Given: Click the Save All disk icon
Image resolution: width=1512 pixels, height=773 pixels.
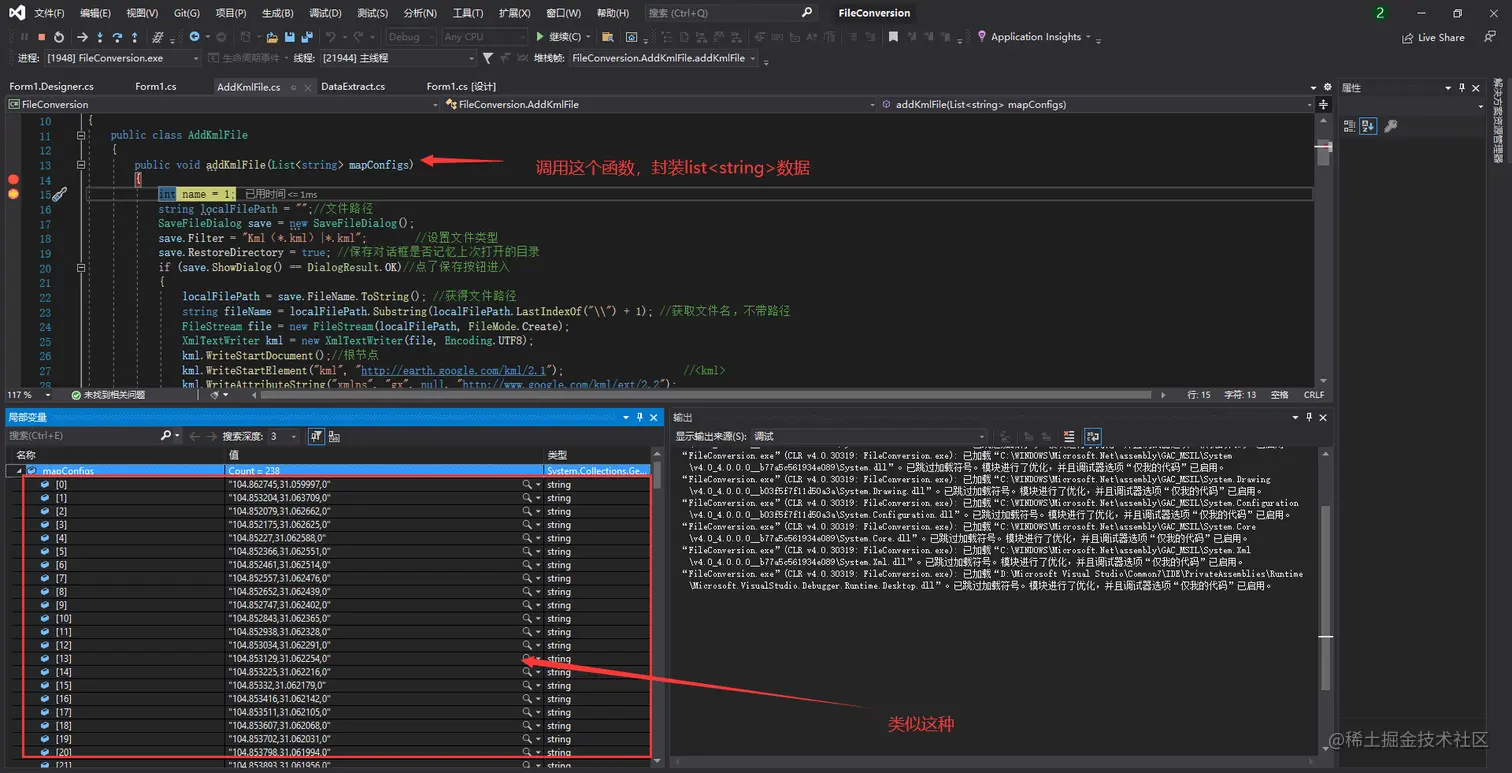Looking at the screenshot, I should point(305,37).
